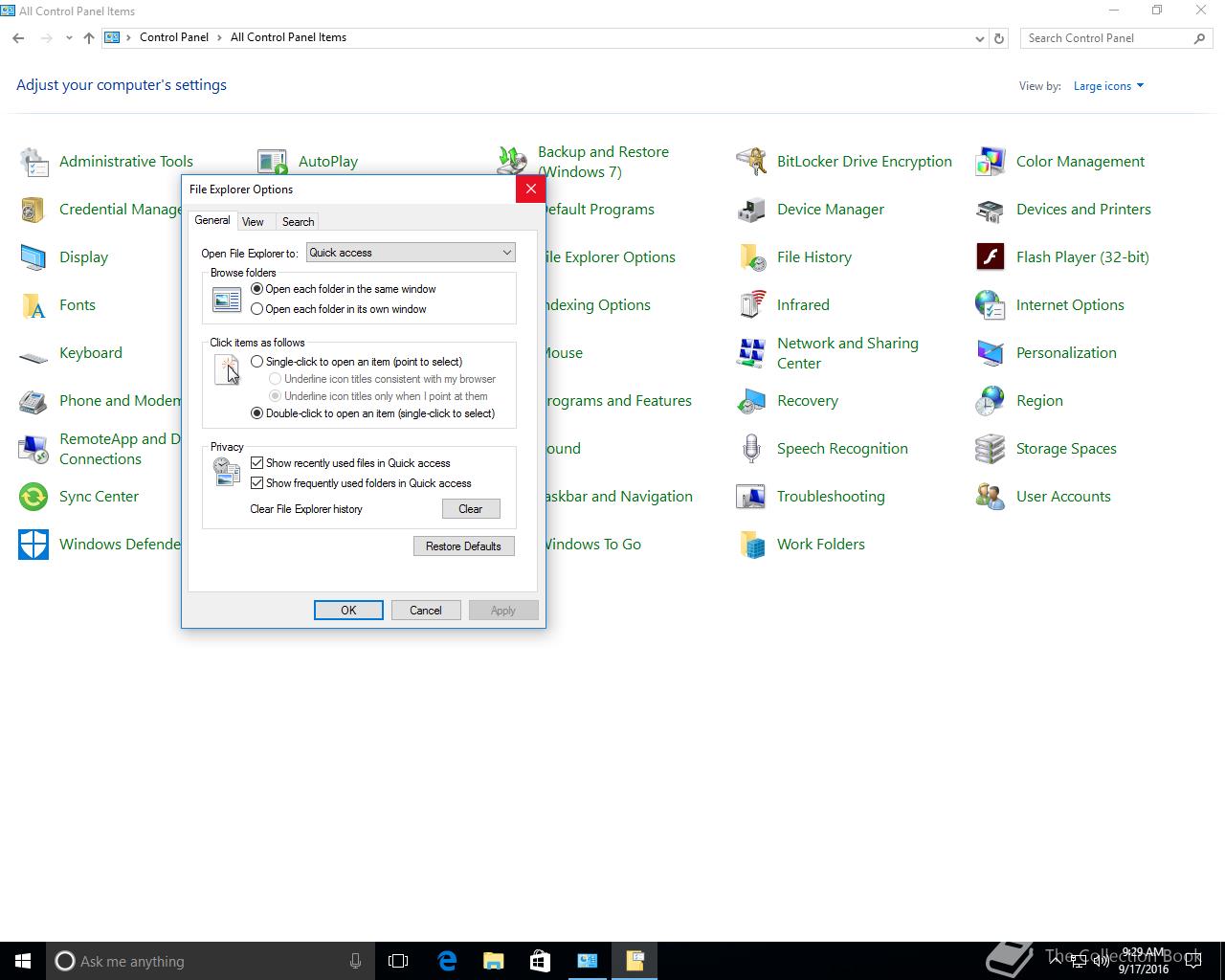Click the Storage Spaces icon
This screenshot has width=1225, height=980.
click(991, 449)
